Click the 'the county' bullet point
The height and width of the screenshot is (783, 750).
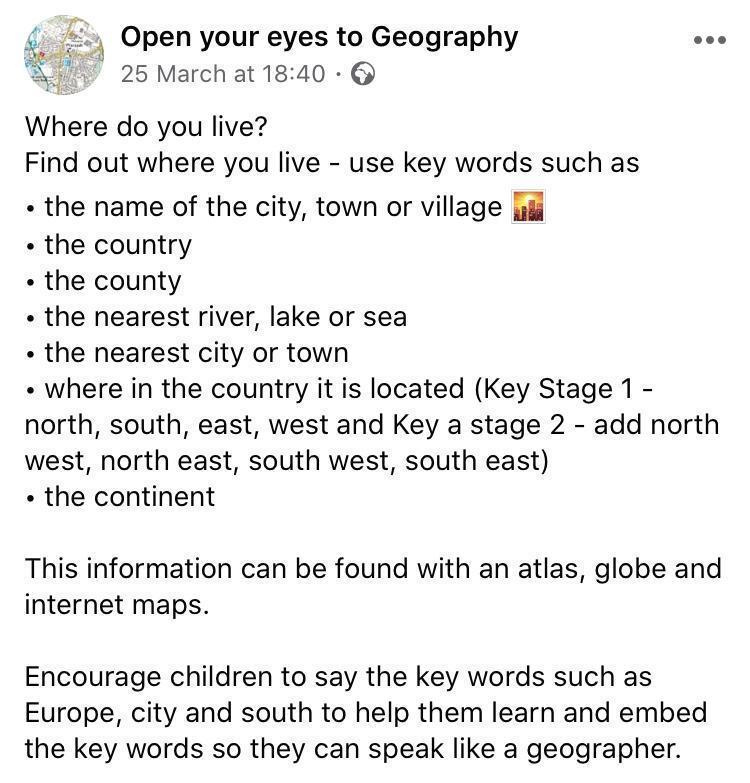(112, 281)
